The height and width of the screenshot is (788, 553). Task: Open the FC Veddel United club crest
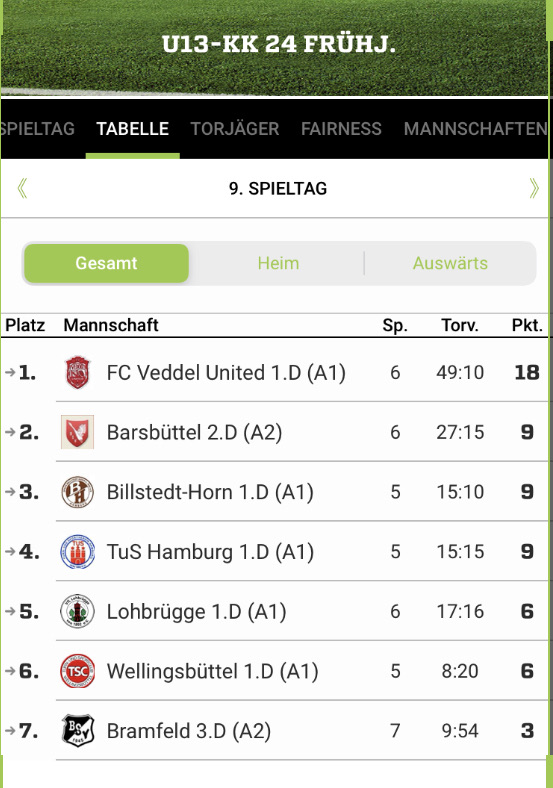(77, 372)
